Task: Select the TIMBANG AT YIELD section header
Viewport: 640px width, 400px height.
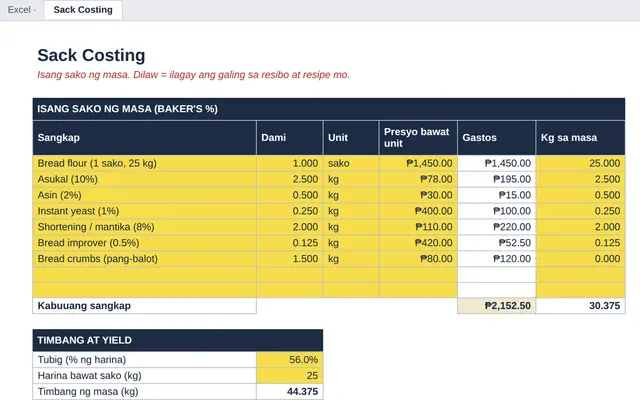Action: [178, 340]
